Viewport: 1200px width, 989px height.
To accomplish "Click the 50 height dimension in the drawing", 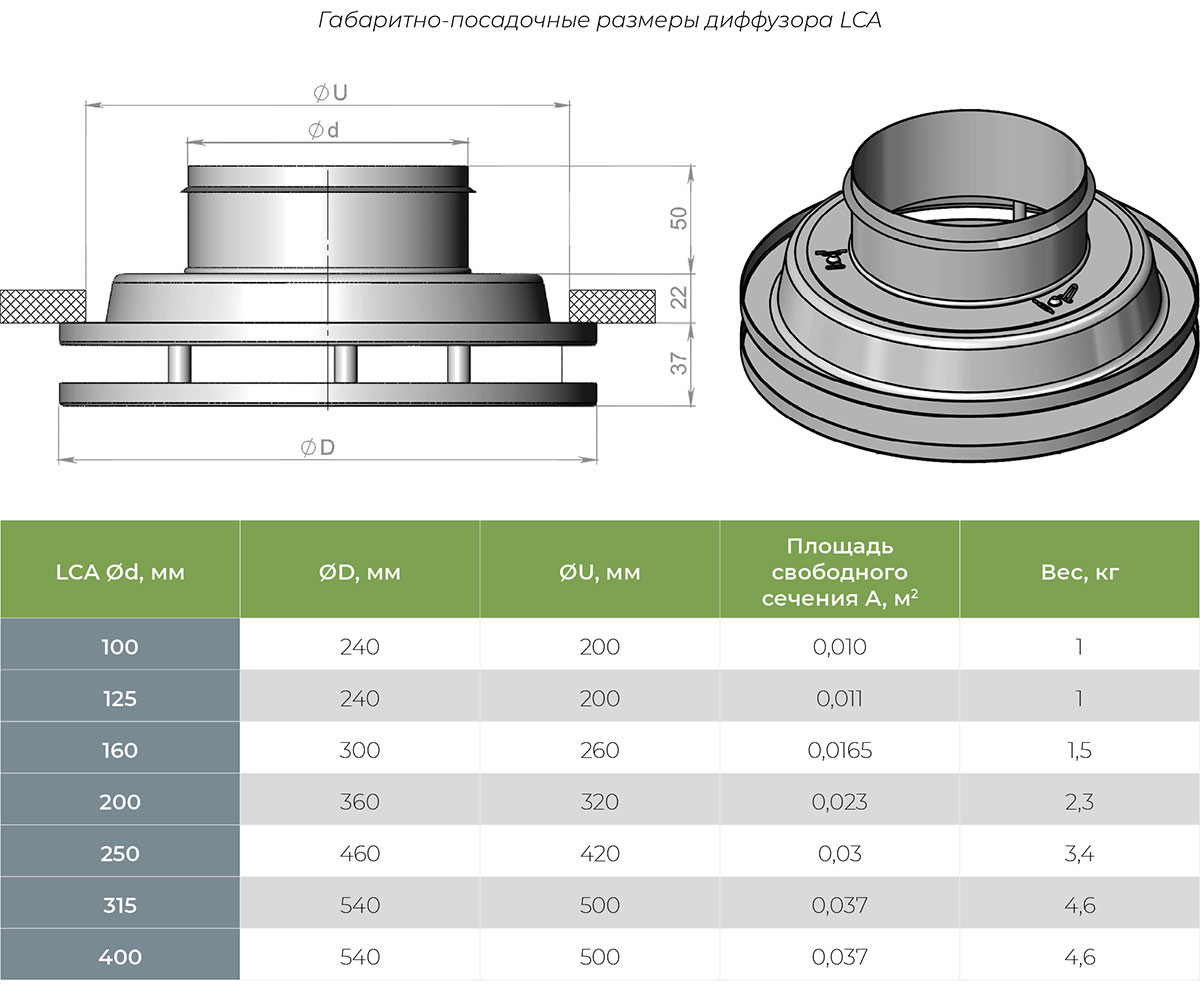I will pyautogui.click(x=678, y=219).
